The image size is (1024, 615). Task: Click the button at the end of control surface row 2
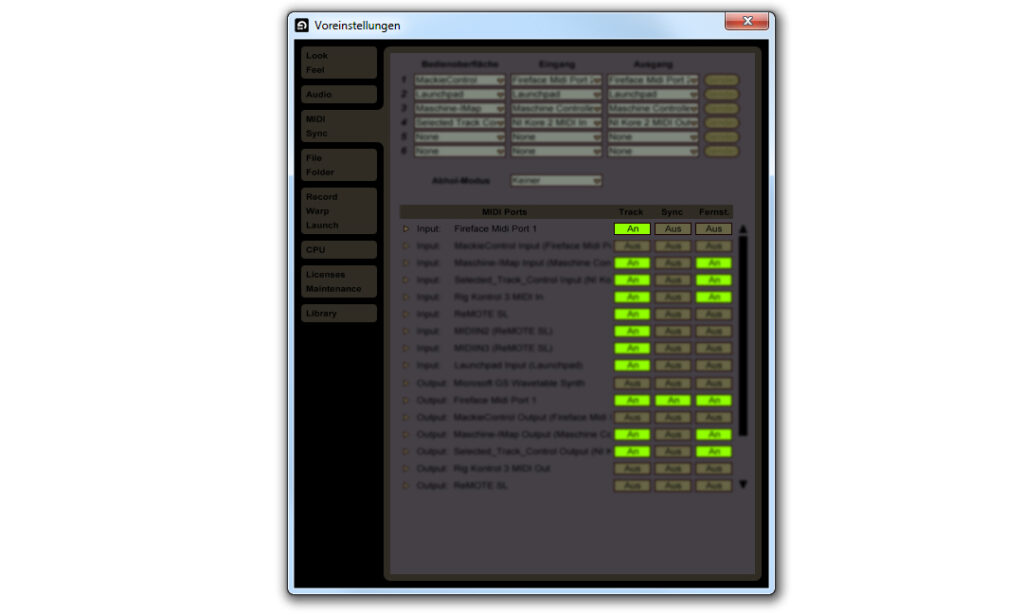[722, 95]
